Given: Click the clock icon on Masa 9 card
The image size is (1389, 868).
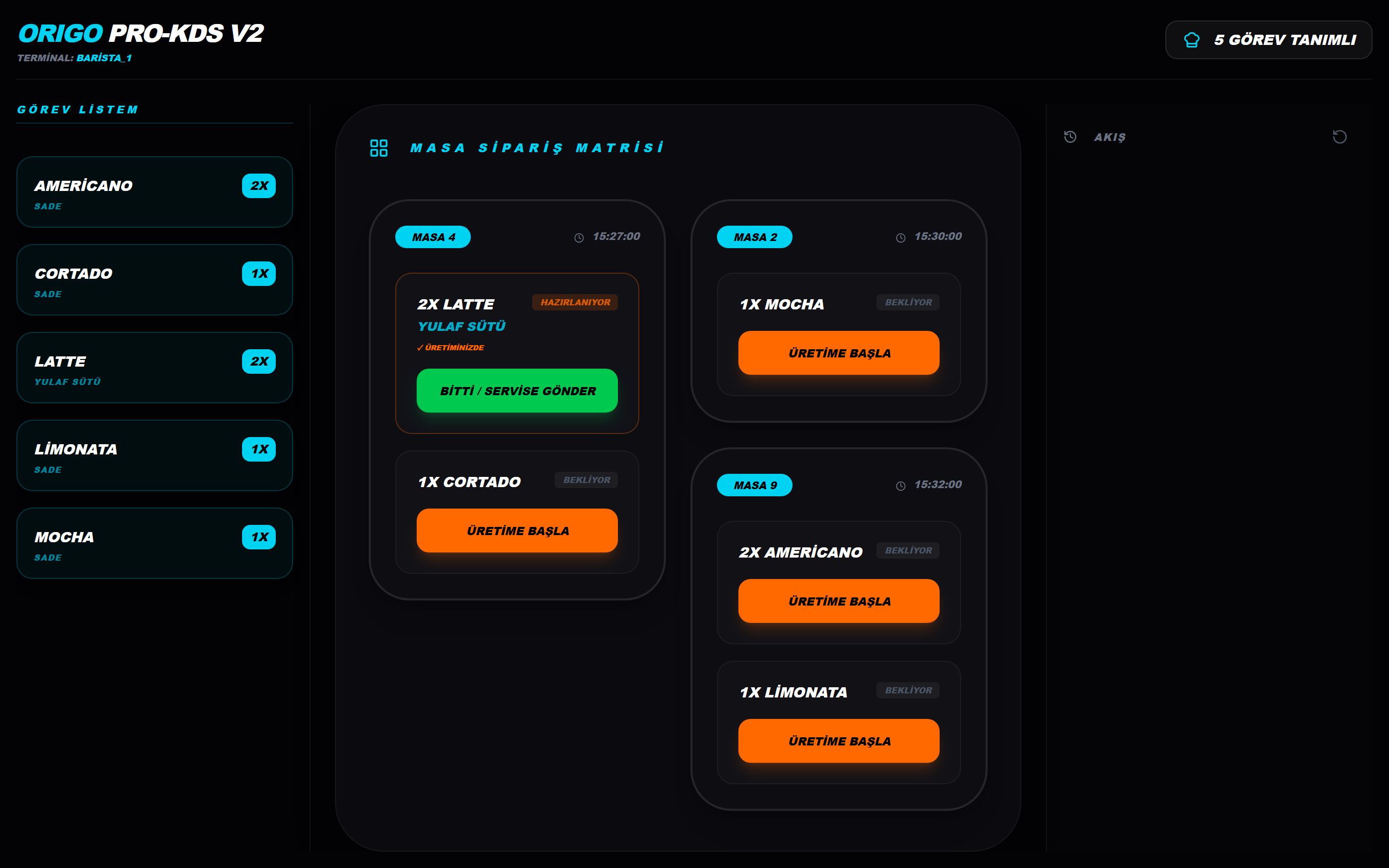Looking at the screenshot, I should [x=901, y=486].
